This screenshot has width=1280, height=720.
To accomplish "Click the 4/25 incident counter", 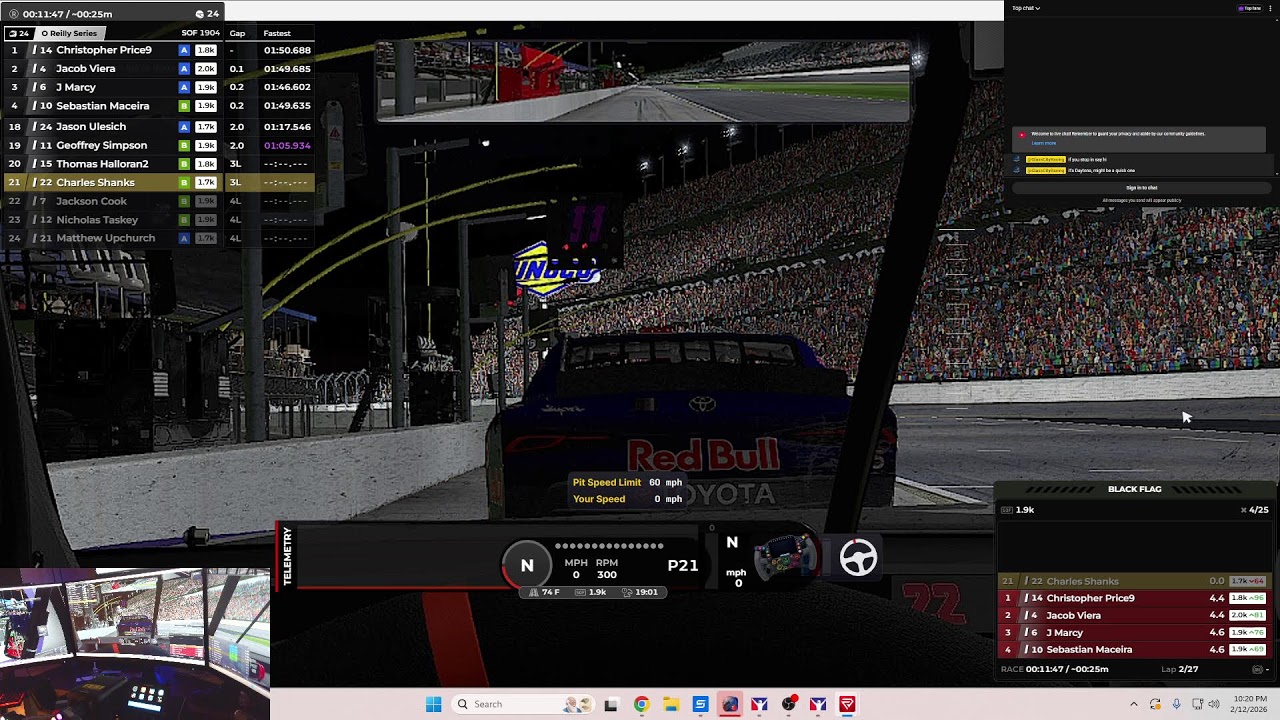I will coord(1254,510).
